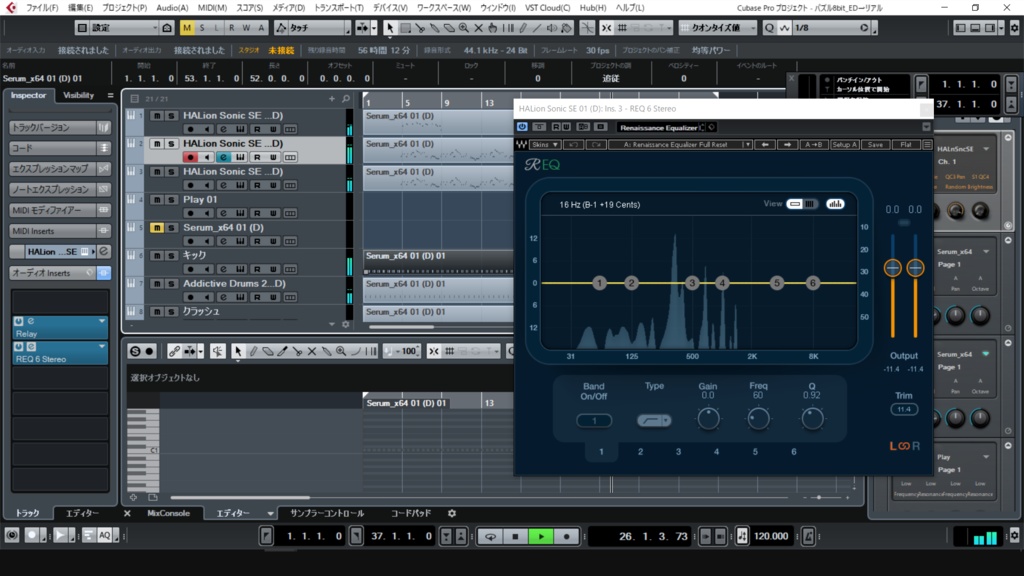Open the MIDI(M) menu
The height and width of the screenshot is (576, 1024).
(212, 8)
